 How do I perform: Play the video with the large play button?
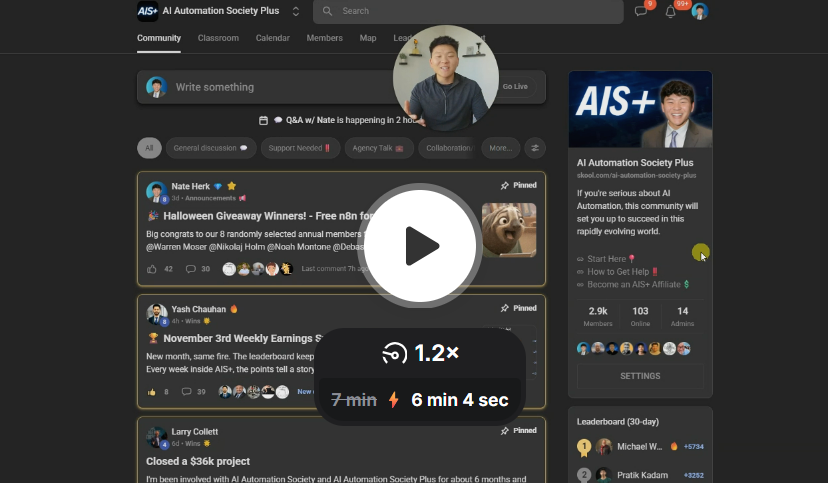pos(419,245)
